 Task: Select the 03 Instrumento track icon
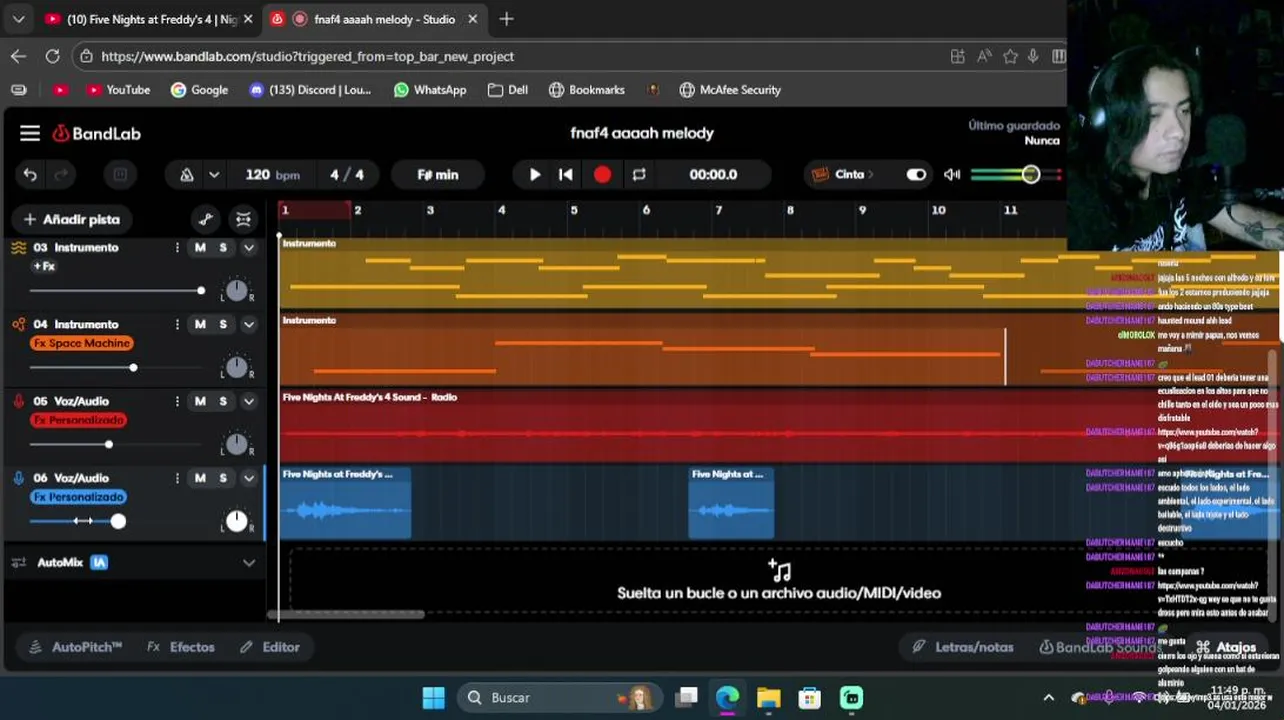[x=18, y=247]
